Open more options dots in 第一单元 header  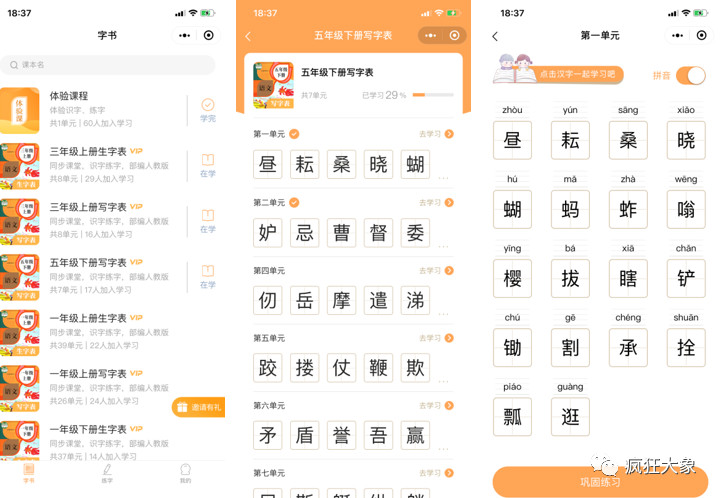(677, 35)
